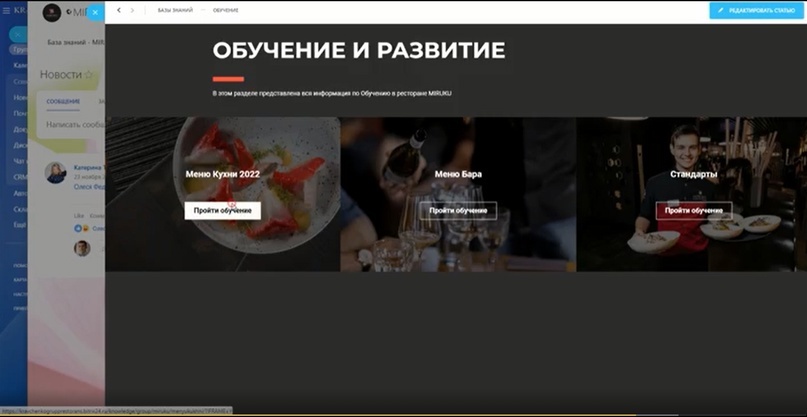Go forward with the right arrow
The height and width of the screenshot is (417, 807).
click(x=132, y=10)
